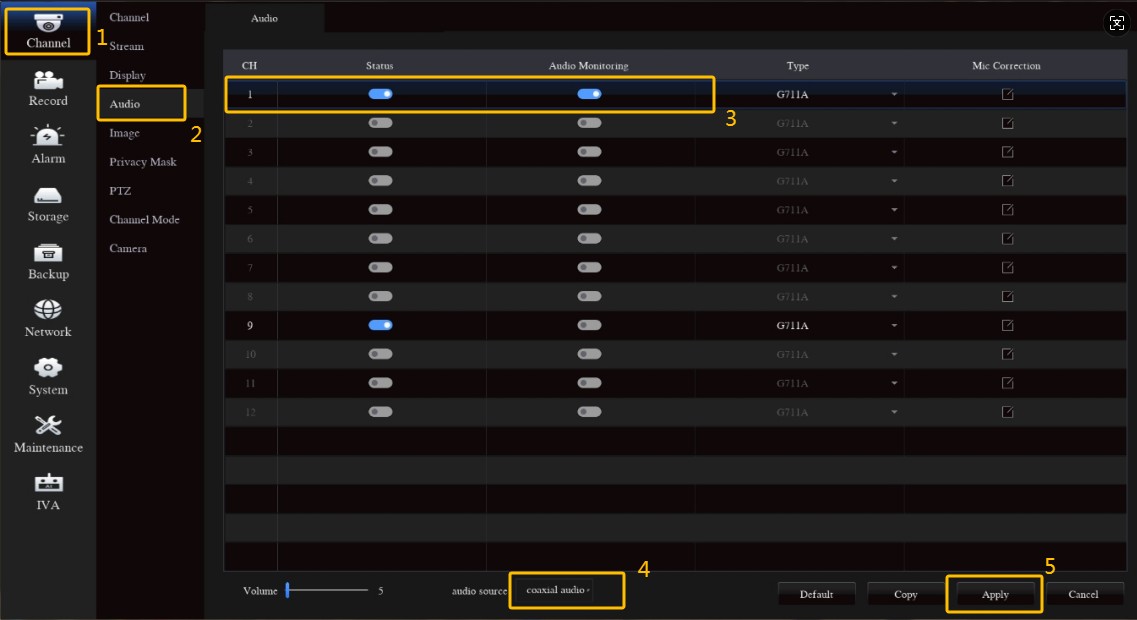The image size is (1137, 620).
Task: Open the Network settings globe icon
Action: (48, 310)
